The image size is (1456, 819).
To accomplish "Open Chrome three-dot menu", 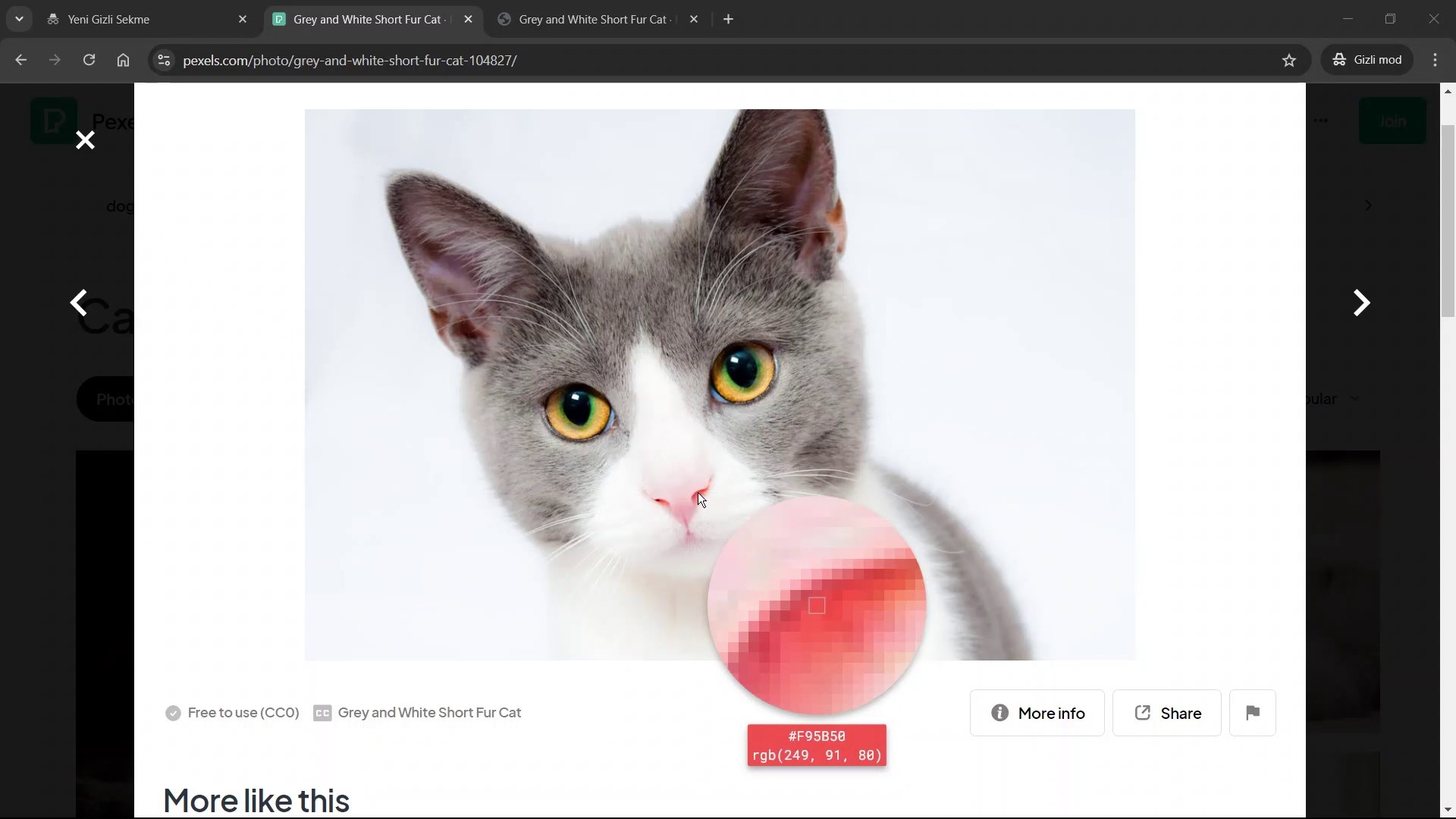I will pos(1435,60).
